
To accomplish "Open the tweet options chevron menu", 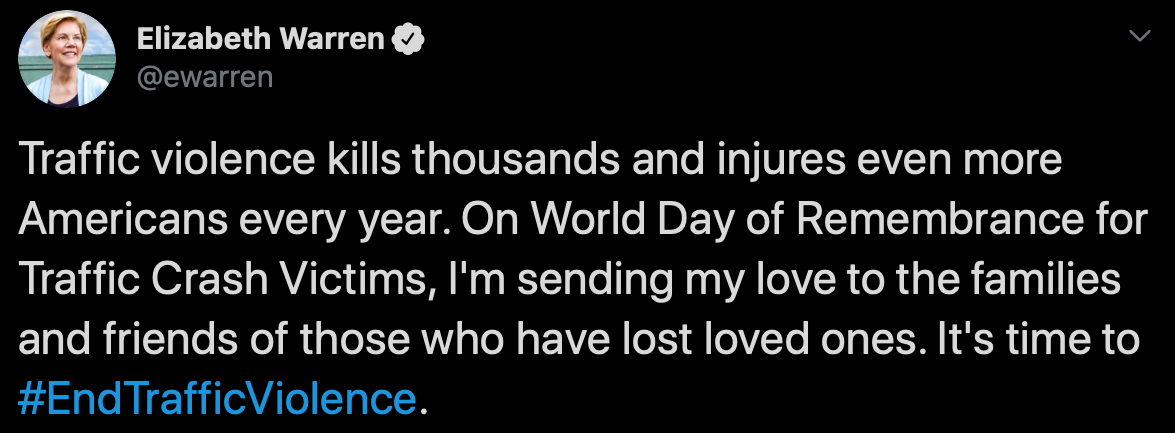I will coord(1138,37).
